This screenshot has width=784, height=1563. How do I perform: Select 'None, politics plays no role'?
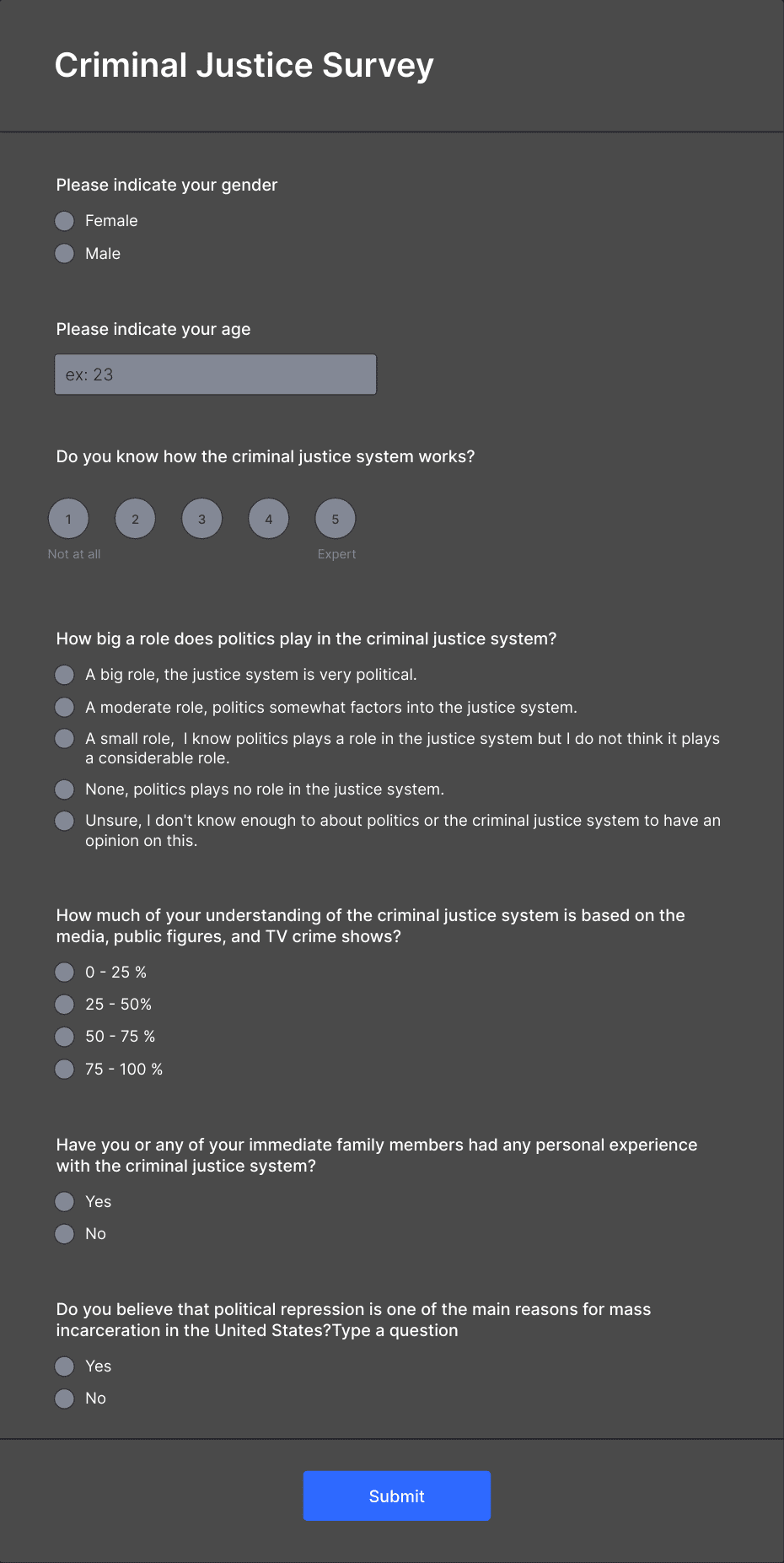tap(64, 790)
